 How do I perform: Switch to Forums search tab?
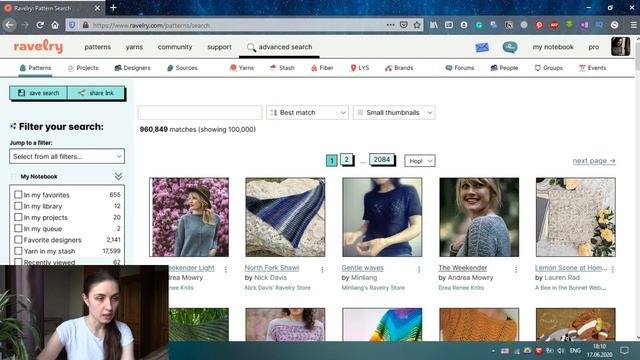click(460, 68)
